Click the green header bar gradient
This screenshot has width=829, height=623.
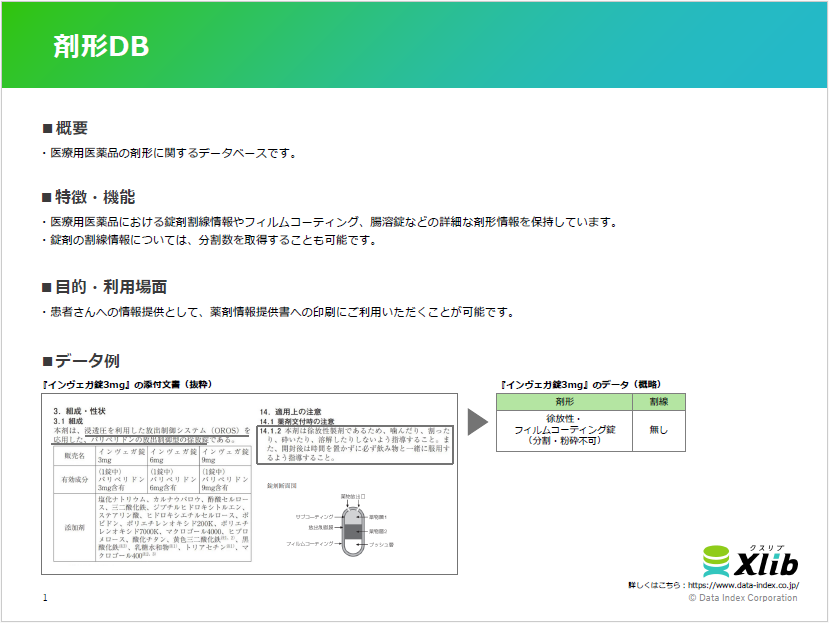[x=414, y=45]
